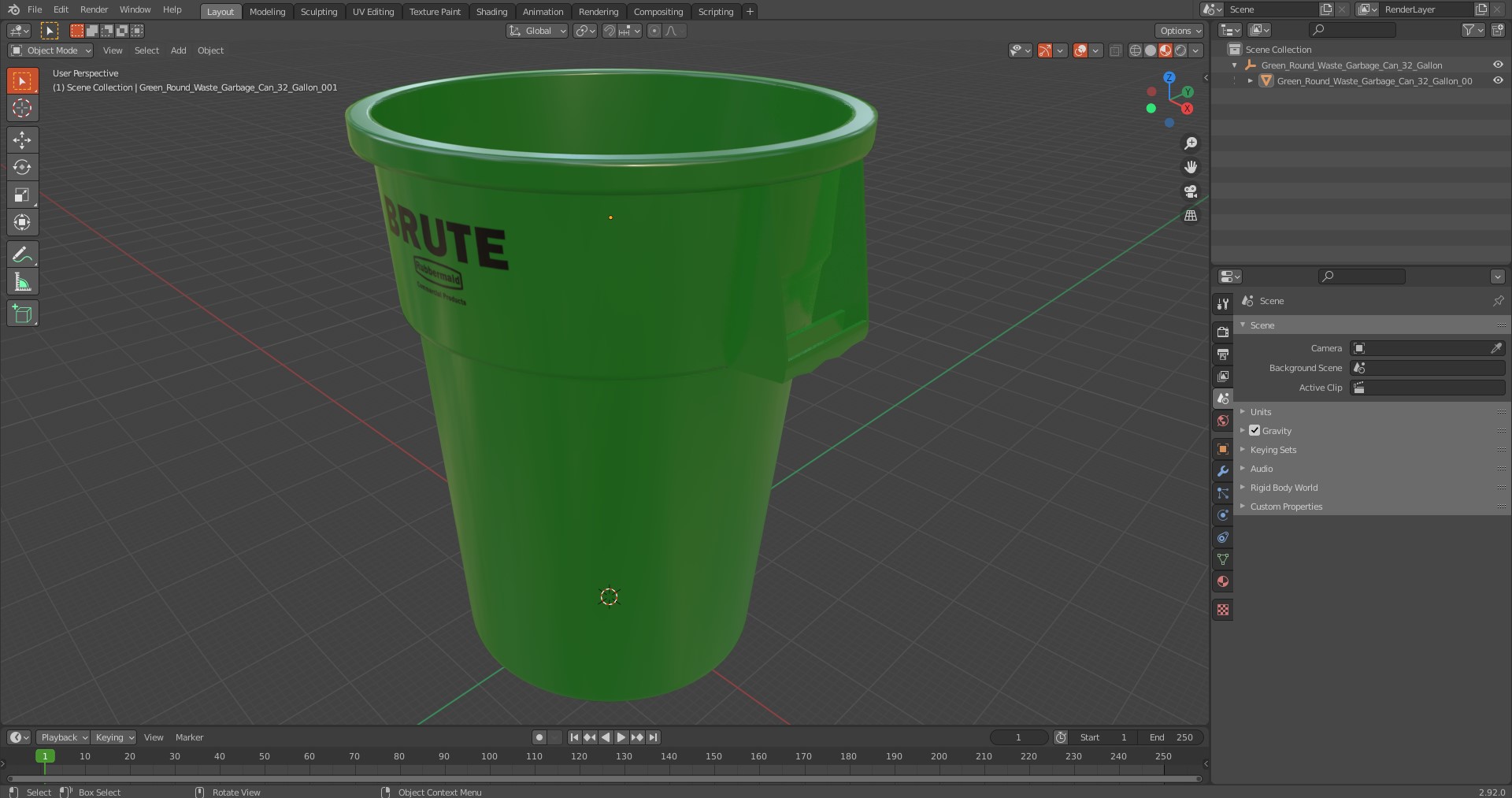Switch to the Modeling workspace tab

tap(267, 11)
